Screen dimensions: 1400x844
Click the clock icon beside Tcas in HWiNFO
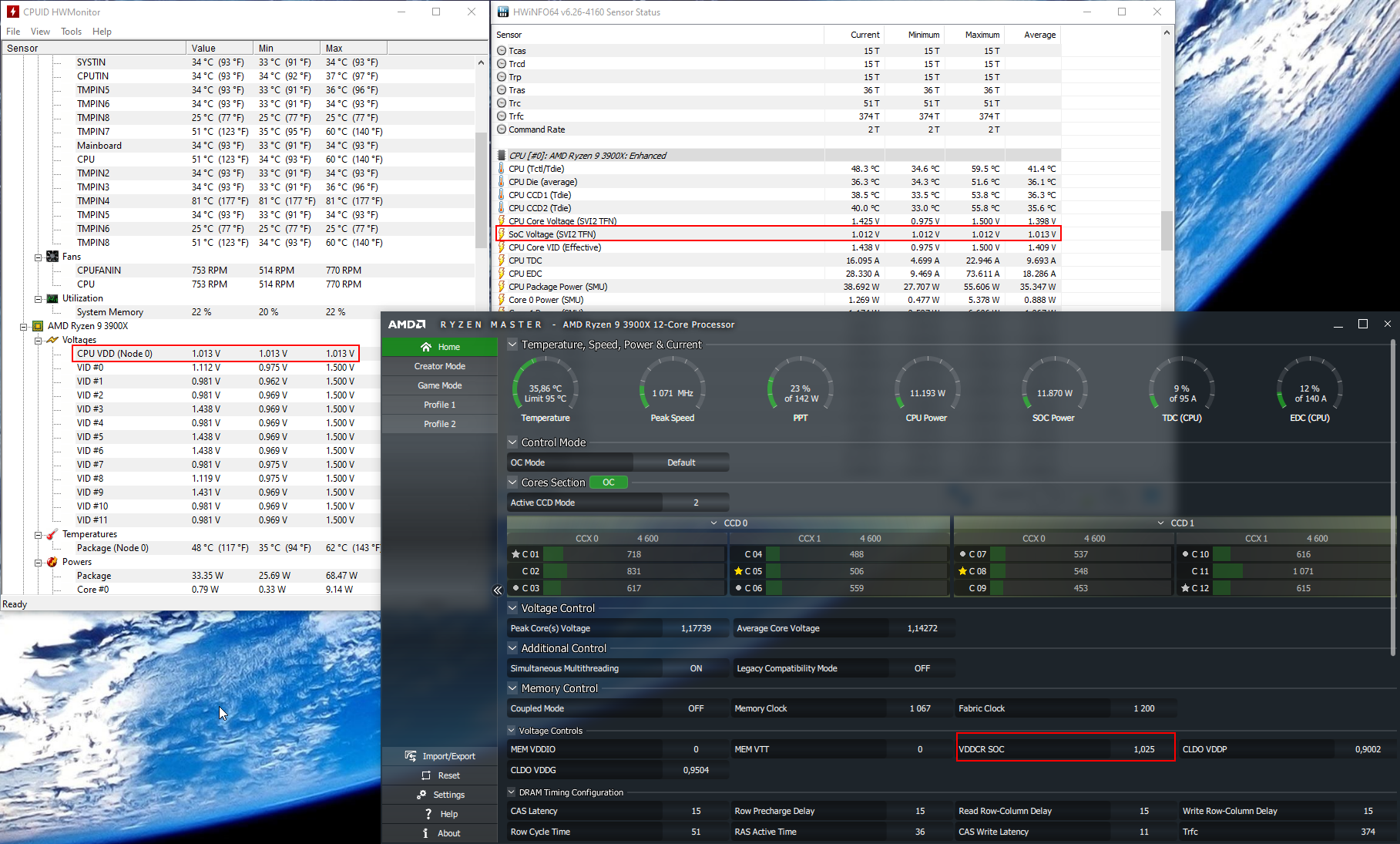(502, 51)
